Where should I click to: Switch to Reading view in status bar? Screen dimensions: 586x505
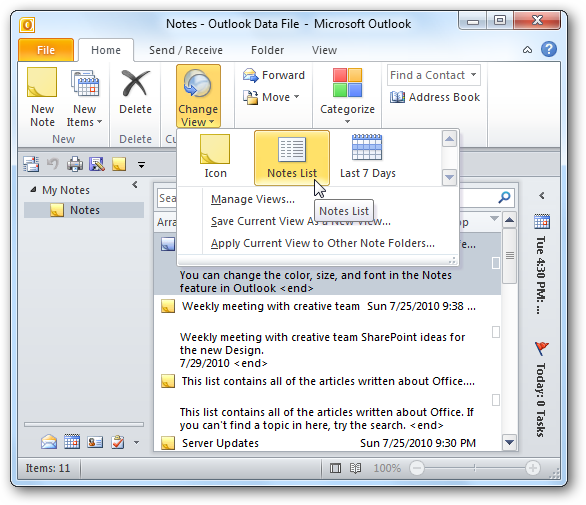355,468
